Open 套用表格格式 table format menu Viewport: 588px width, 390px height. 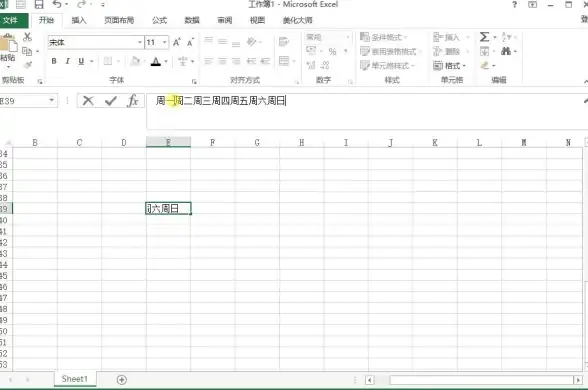click(390, 51)
